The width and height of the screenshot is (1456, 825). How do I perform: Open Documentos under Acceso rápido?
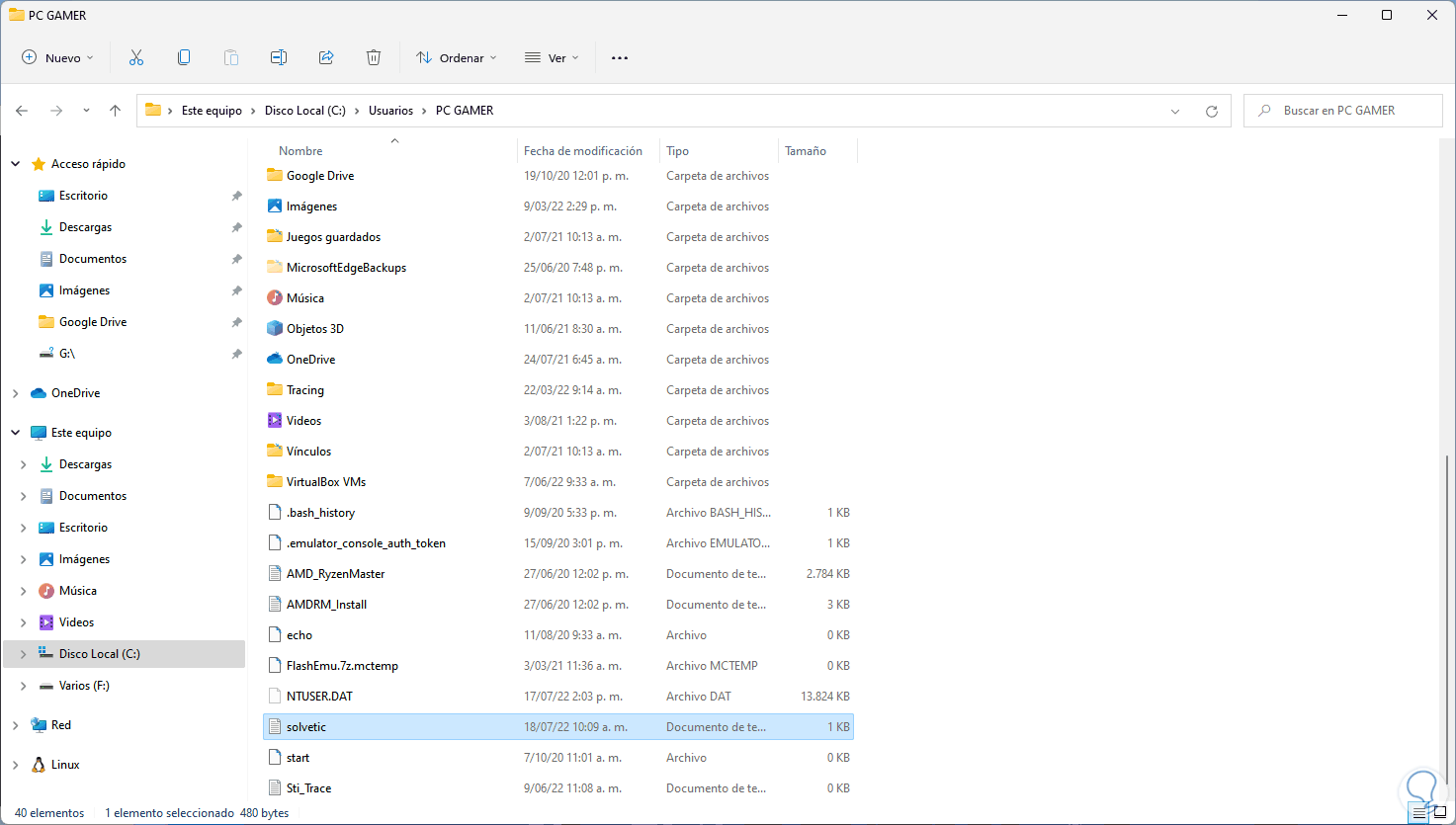93,259
